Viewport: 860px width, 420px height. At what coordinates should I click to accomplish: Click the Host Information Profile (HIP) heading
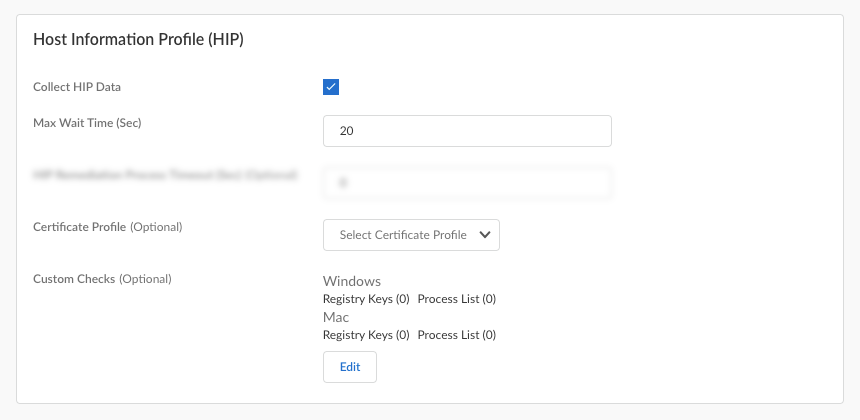tap(139, 40)
